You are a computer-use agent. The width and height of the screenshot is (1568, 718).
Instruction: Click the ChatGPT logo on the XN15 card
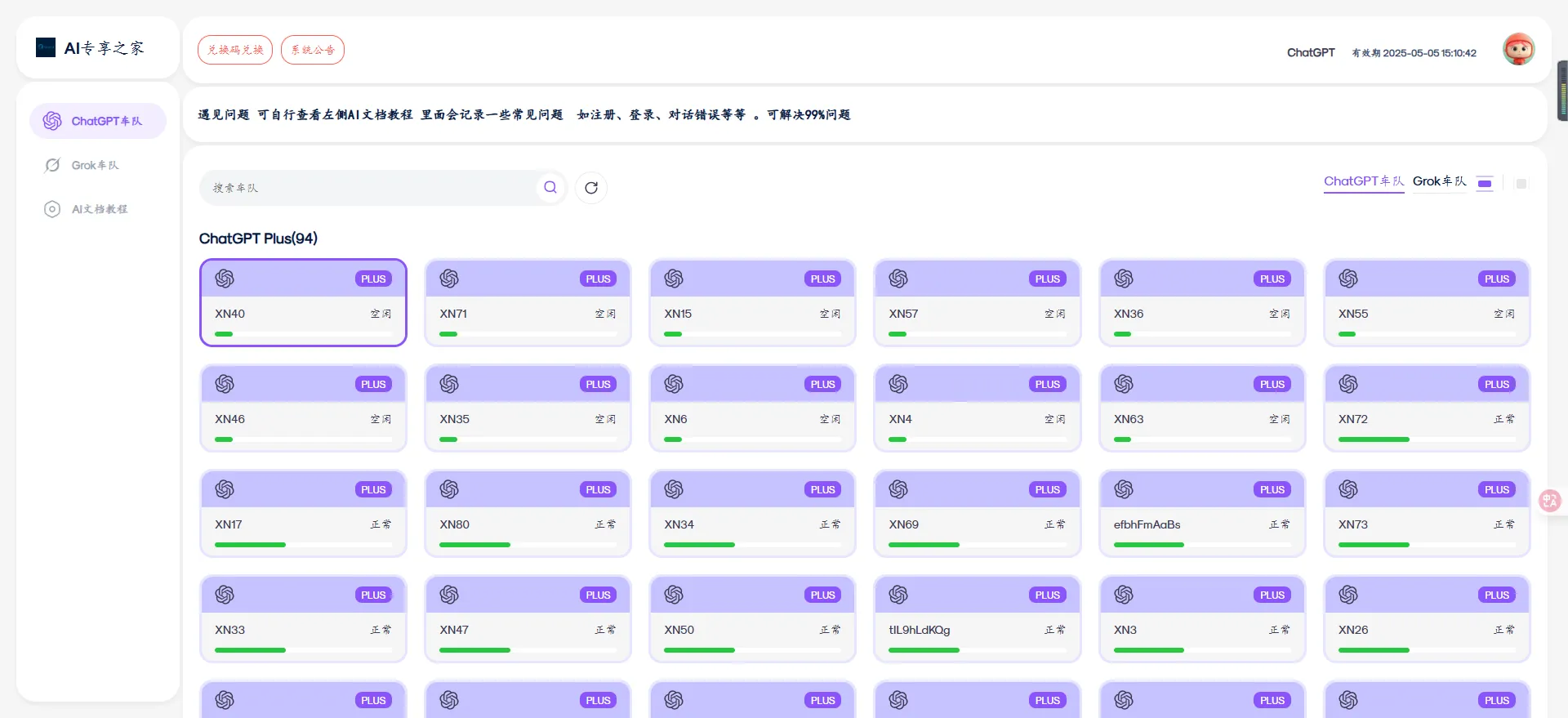[x=674, y=279]
